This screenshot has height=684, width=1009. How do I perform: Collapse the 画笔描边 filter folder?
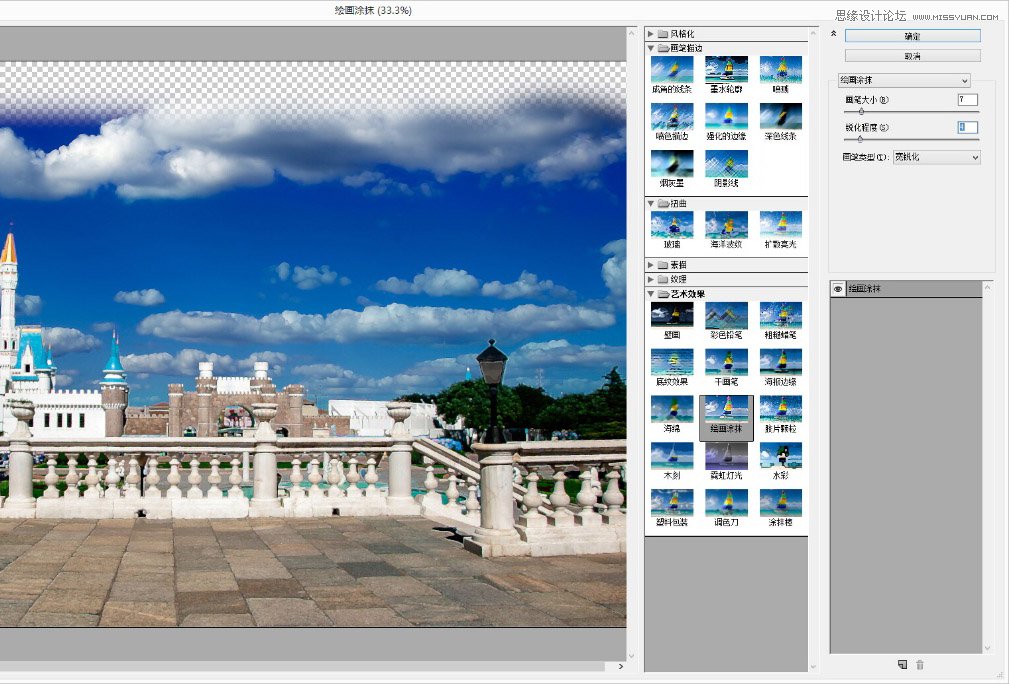(651, 47)
